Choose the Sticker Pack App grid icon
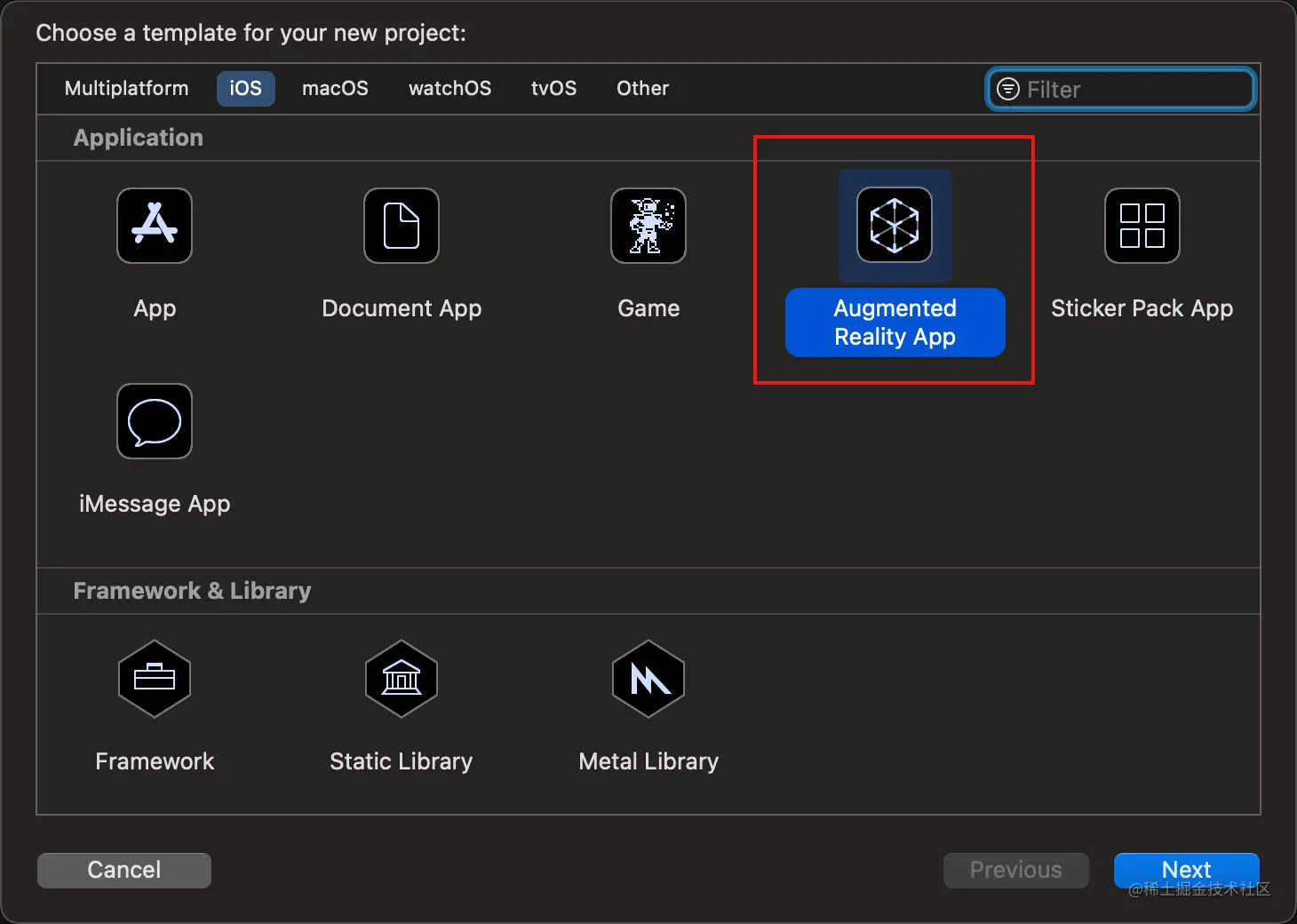1297x924 pixels. click(1142, 226)
